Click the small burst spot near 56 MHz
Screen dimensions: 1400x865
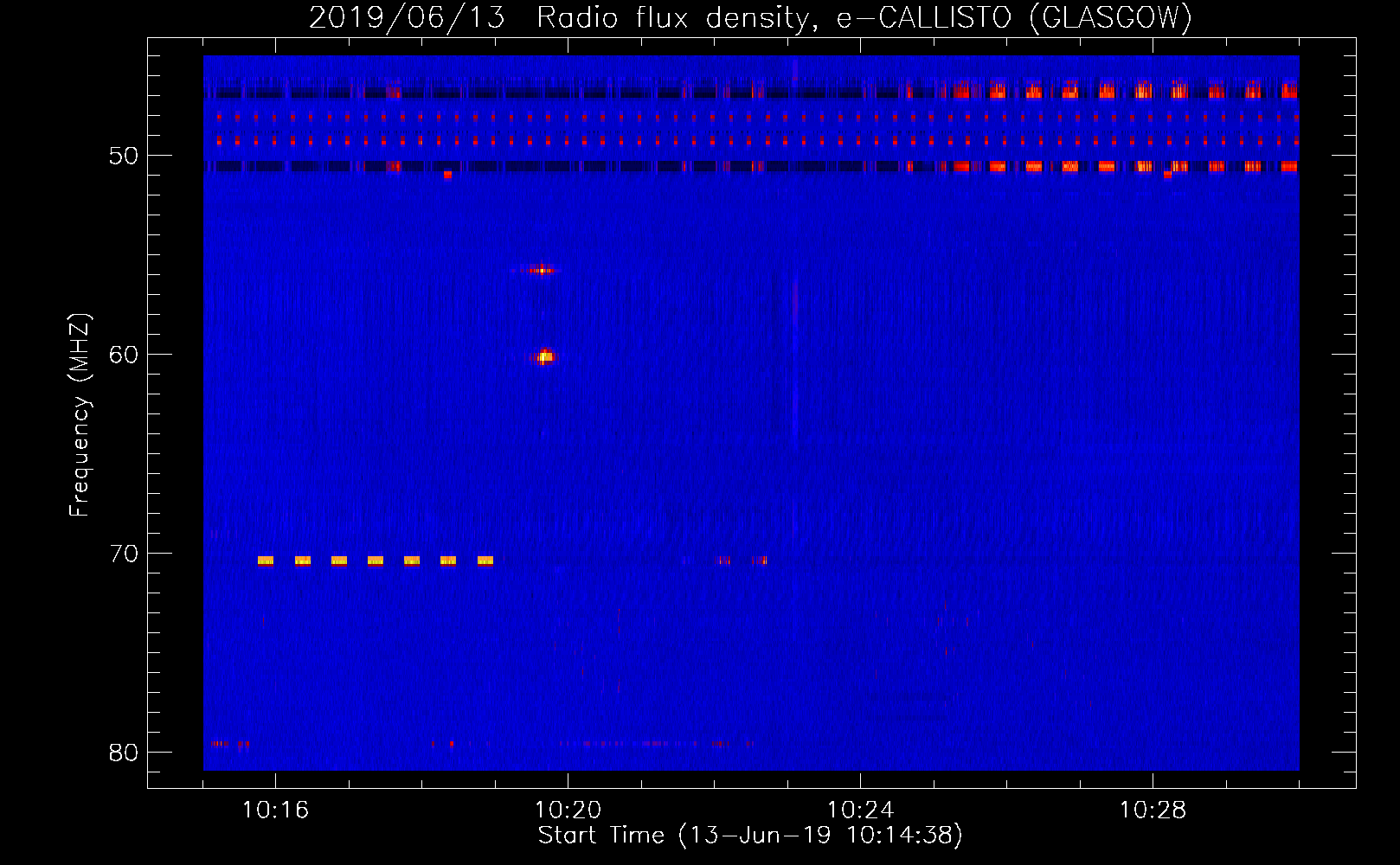tap(541, 271)
